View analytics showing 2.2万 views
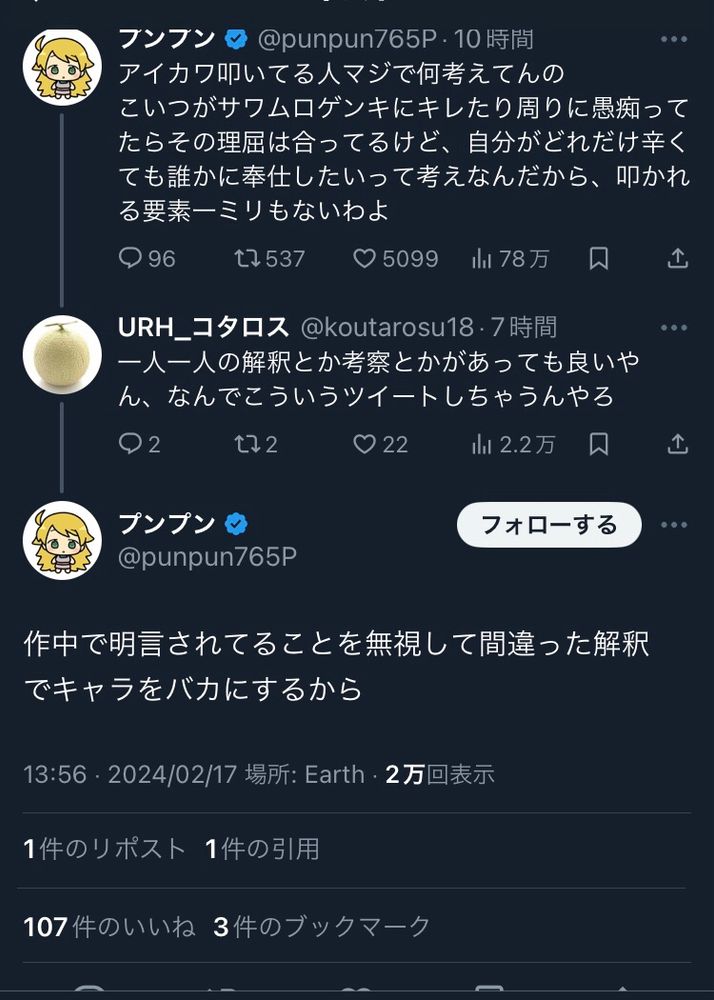 pyautogui.click(x=513, y=444)
